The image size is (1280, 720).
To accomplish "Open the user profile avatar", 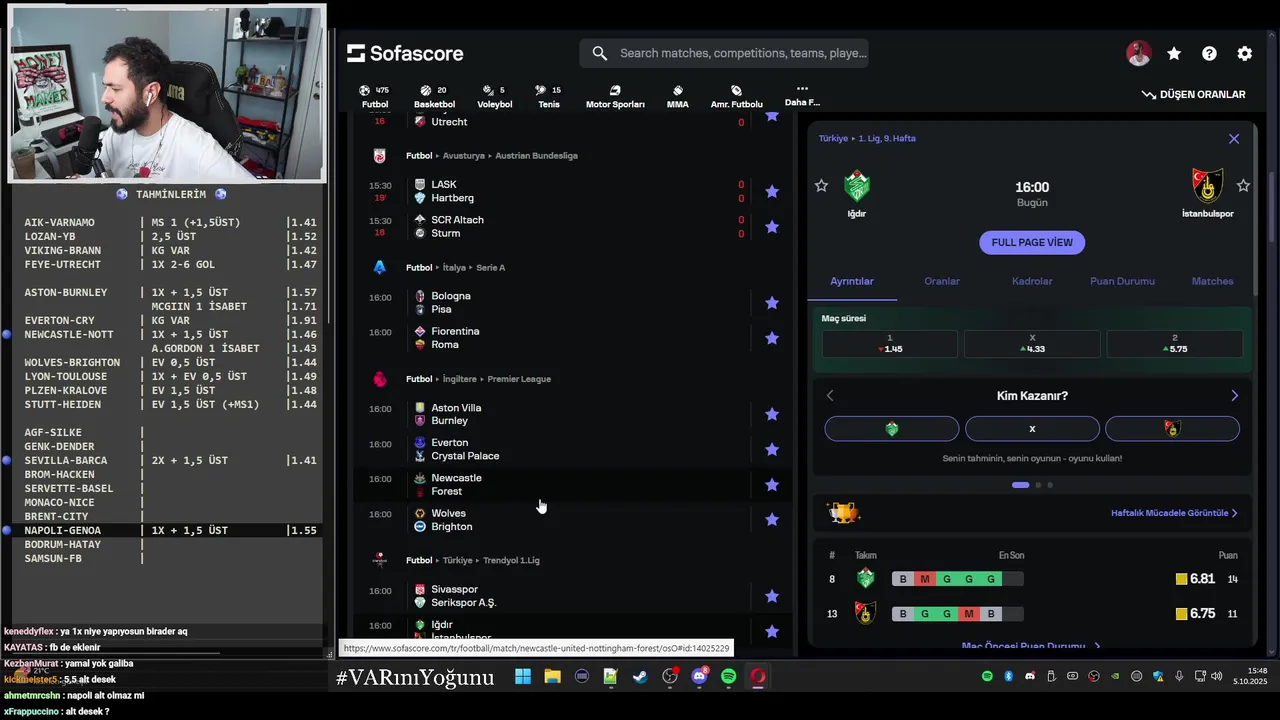I will point(1138,54).
